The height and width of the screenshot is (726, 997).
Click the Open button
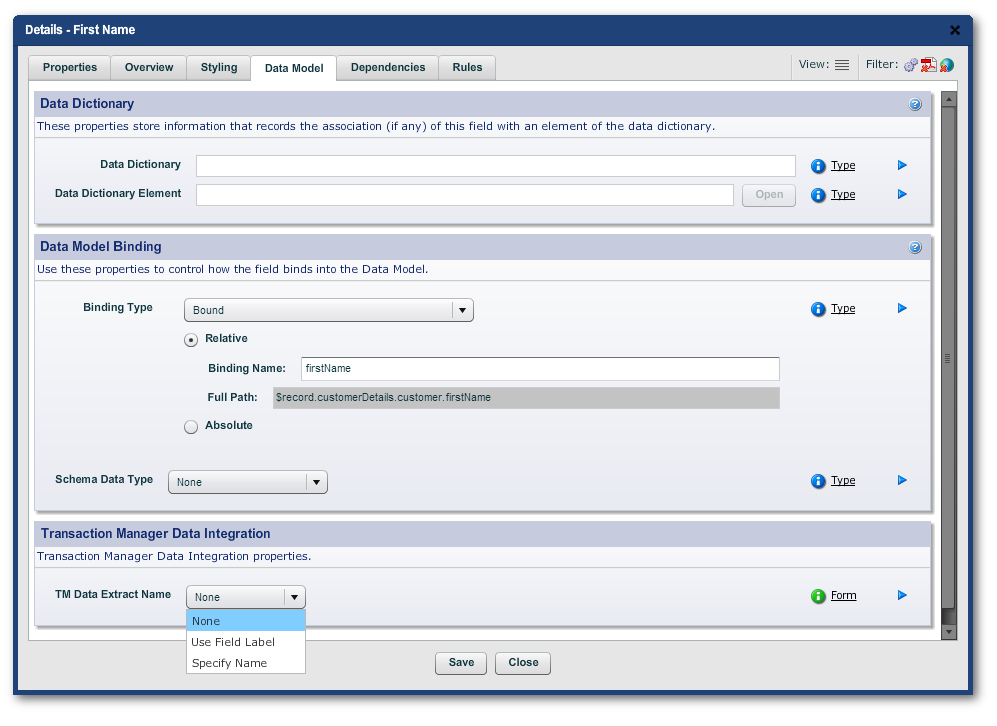[769, 195]
